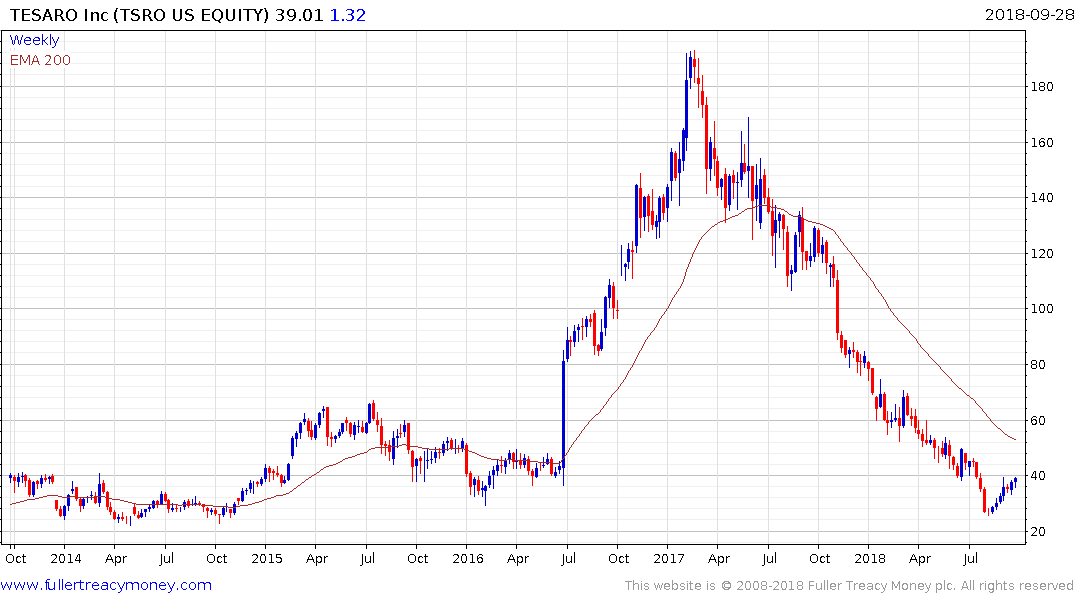Click the 180 price axis label
The width and height of the screenshot is (1075, 600).
click(x=1042, y=87)
